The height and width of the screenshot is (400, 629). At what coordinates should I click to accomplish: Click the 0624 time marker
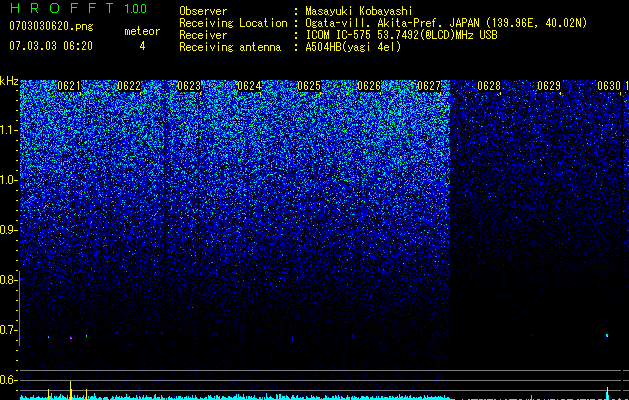(249, 86)
